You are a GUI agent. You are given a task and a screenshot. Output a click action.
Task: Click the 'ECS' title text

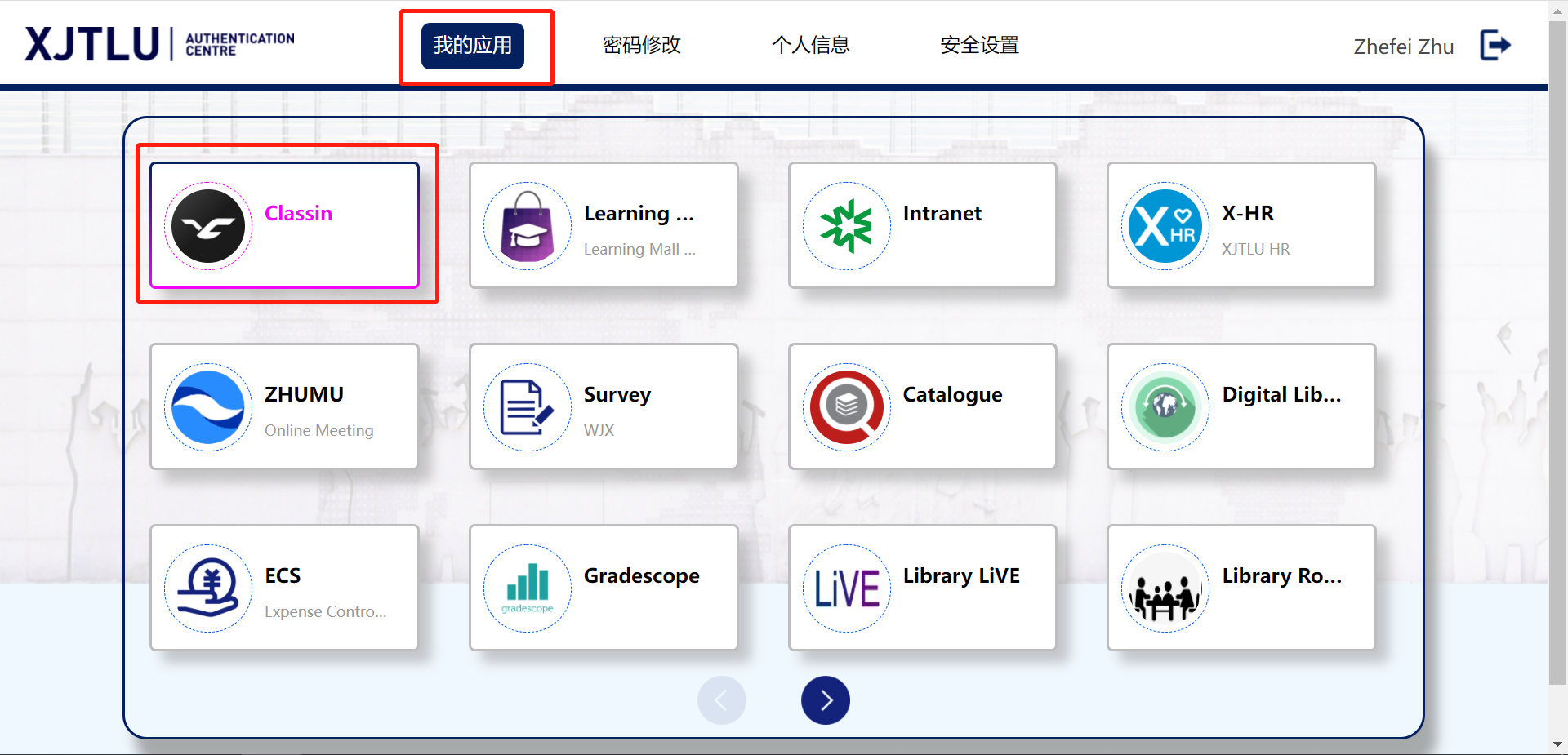click(x=283, y=575)
